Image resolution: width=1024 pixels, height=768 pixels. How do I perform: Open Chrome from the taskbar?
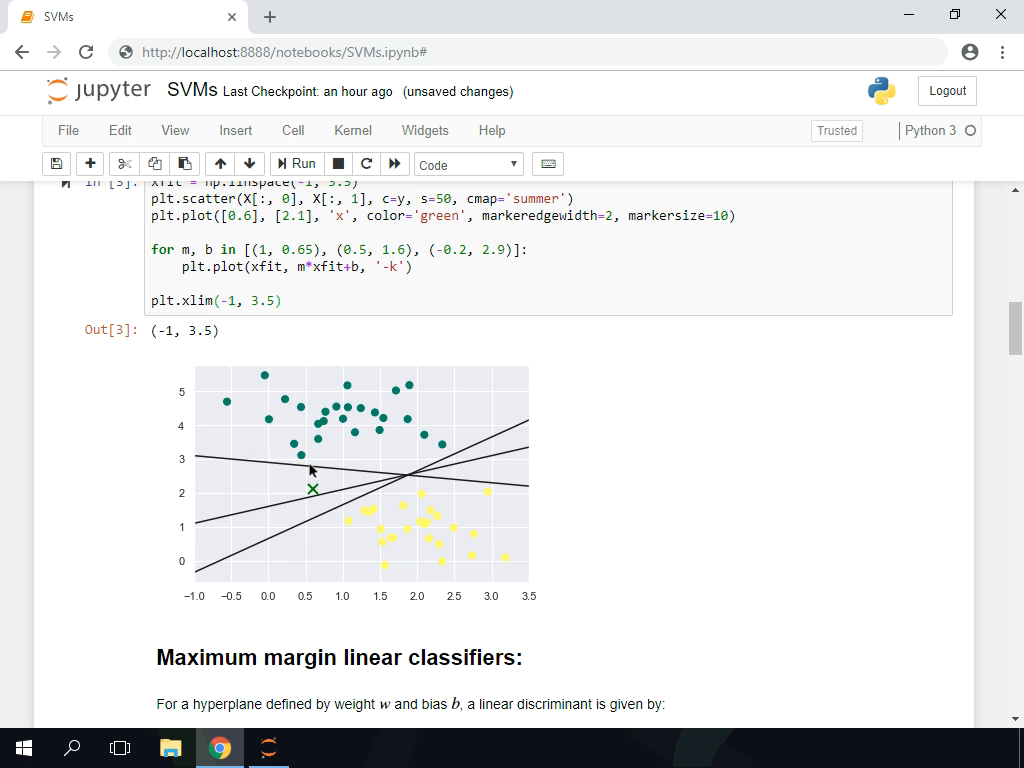(219, 747)
